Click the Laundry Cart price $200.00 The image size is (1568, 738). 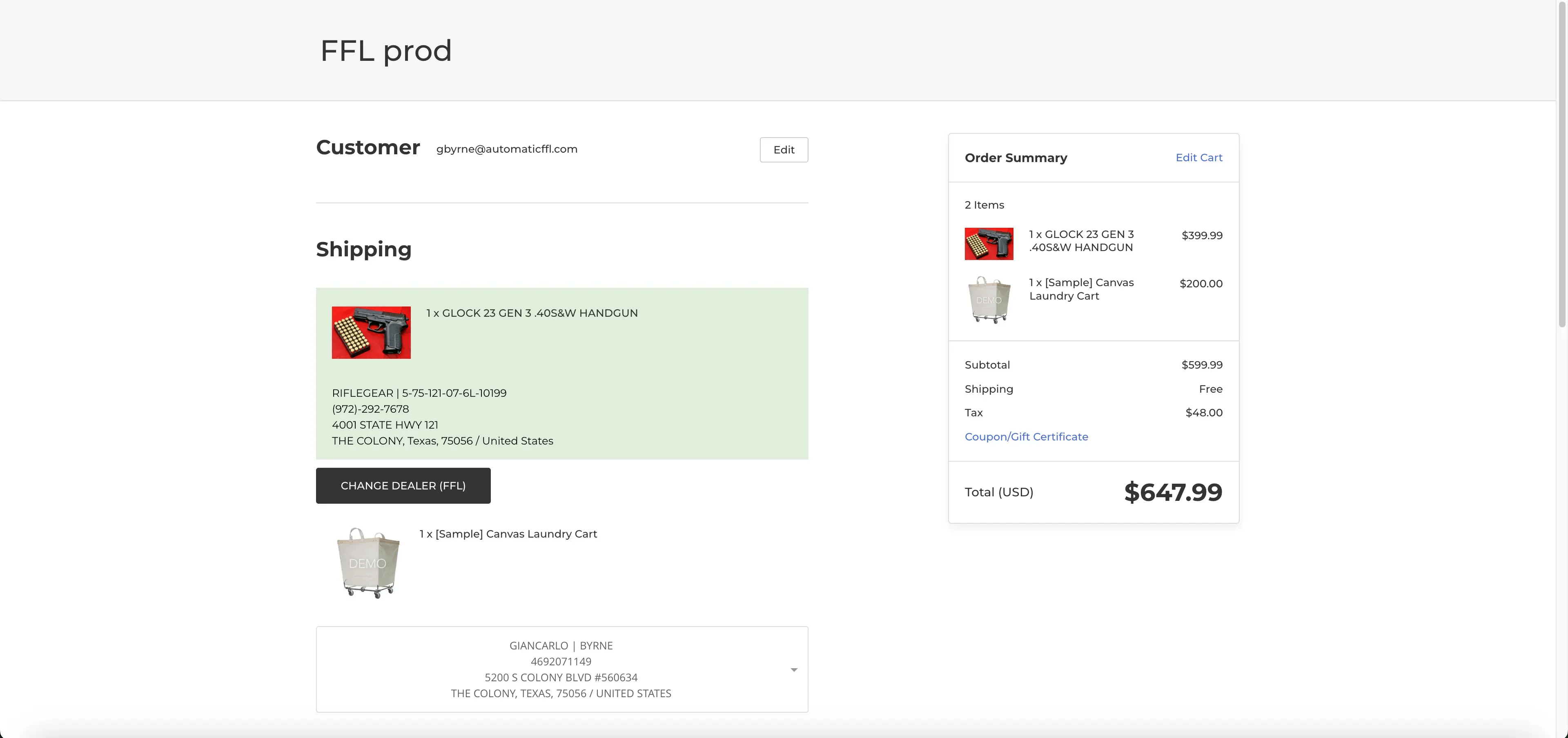[x=1201, y=284]
